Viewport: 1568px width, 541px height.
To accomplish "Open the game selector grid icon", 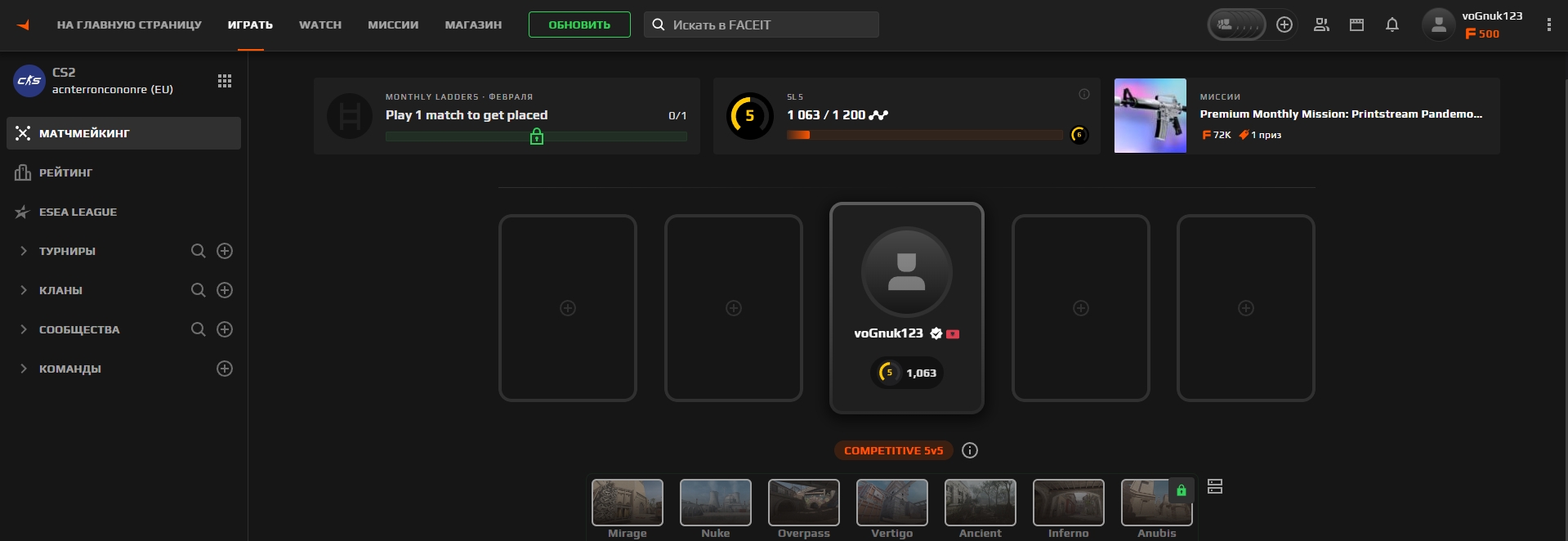I will [225, 81].
